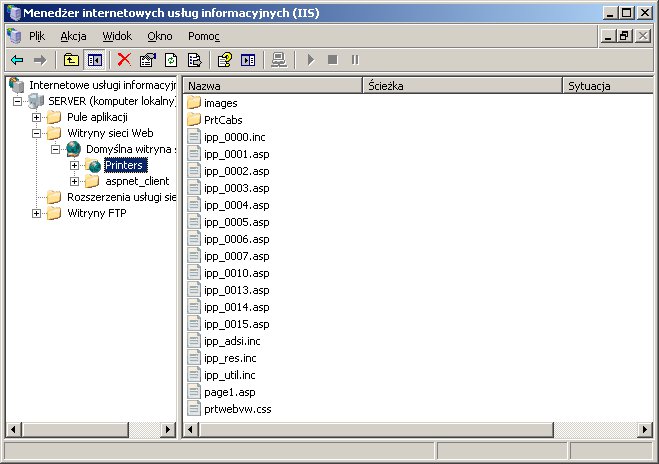Click the Stop item button
The image size is (659, 464).
pos(332,60)
